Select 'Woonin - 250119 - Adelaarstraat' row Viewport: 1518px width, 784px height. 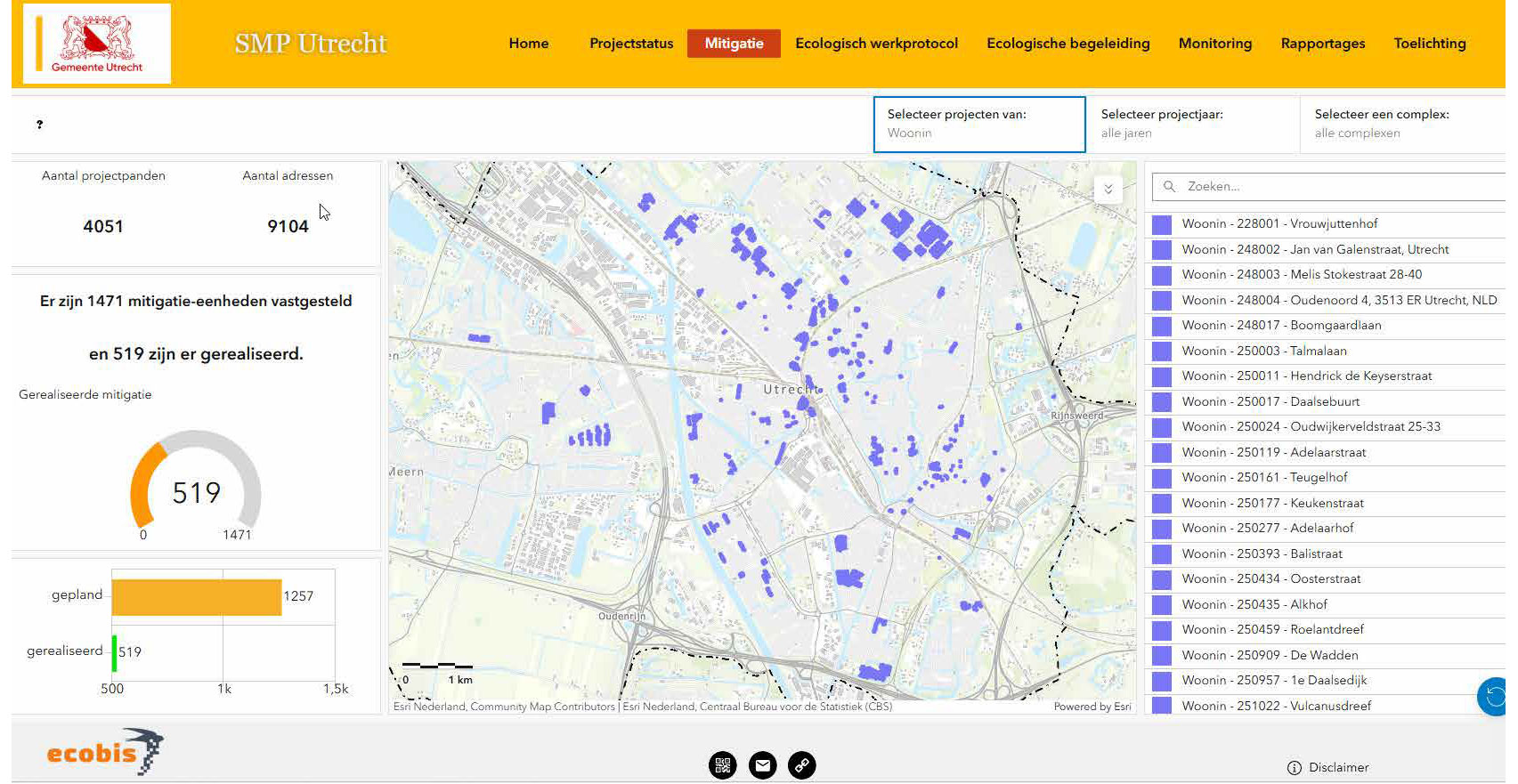pyautogui.click(x=1325, y=453)
